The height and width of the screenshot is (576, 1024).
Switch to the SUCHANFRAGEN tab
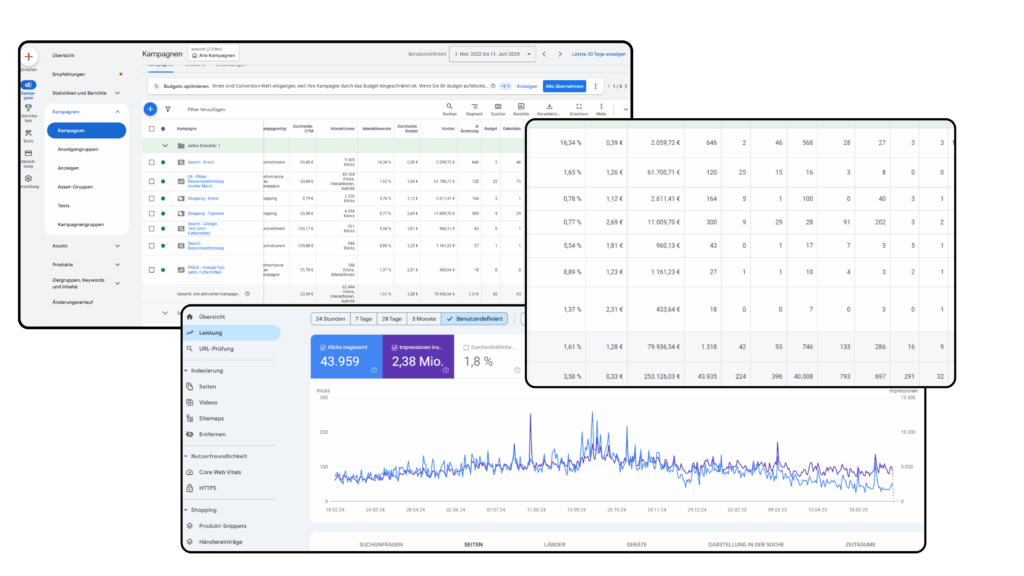coord(382,545)
